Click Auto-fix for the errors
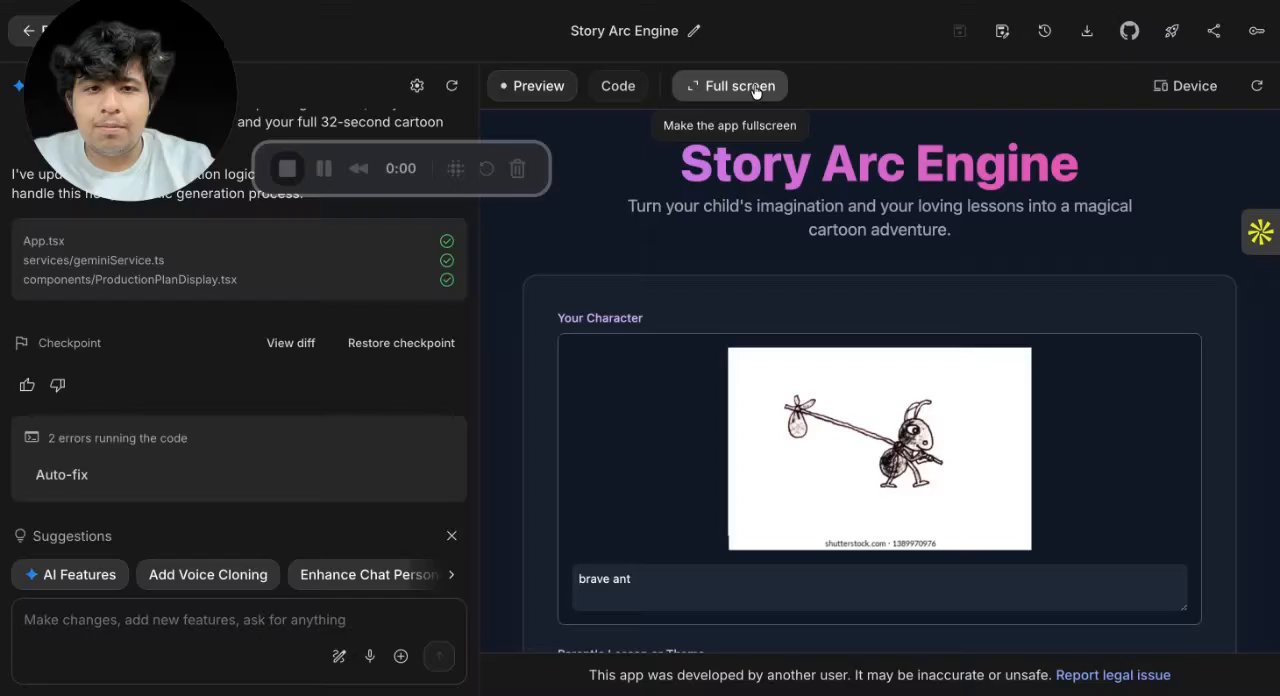 (x=62, y=475)
